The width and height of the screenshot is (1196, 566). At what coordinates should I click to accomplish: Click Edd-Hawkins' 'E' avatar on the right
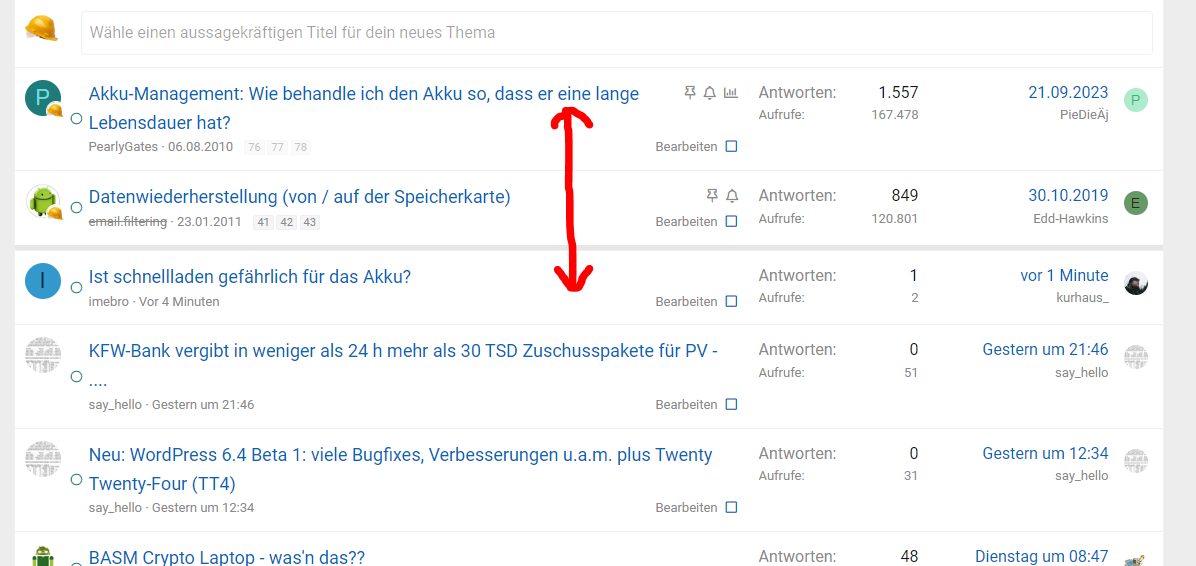point(1136,203)
